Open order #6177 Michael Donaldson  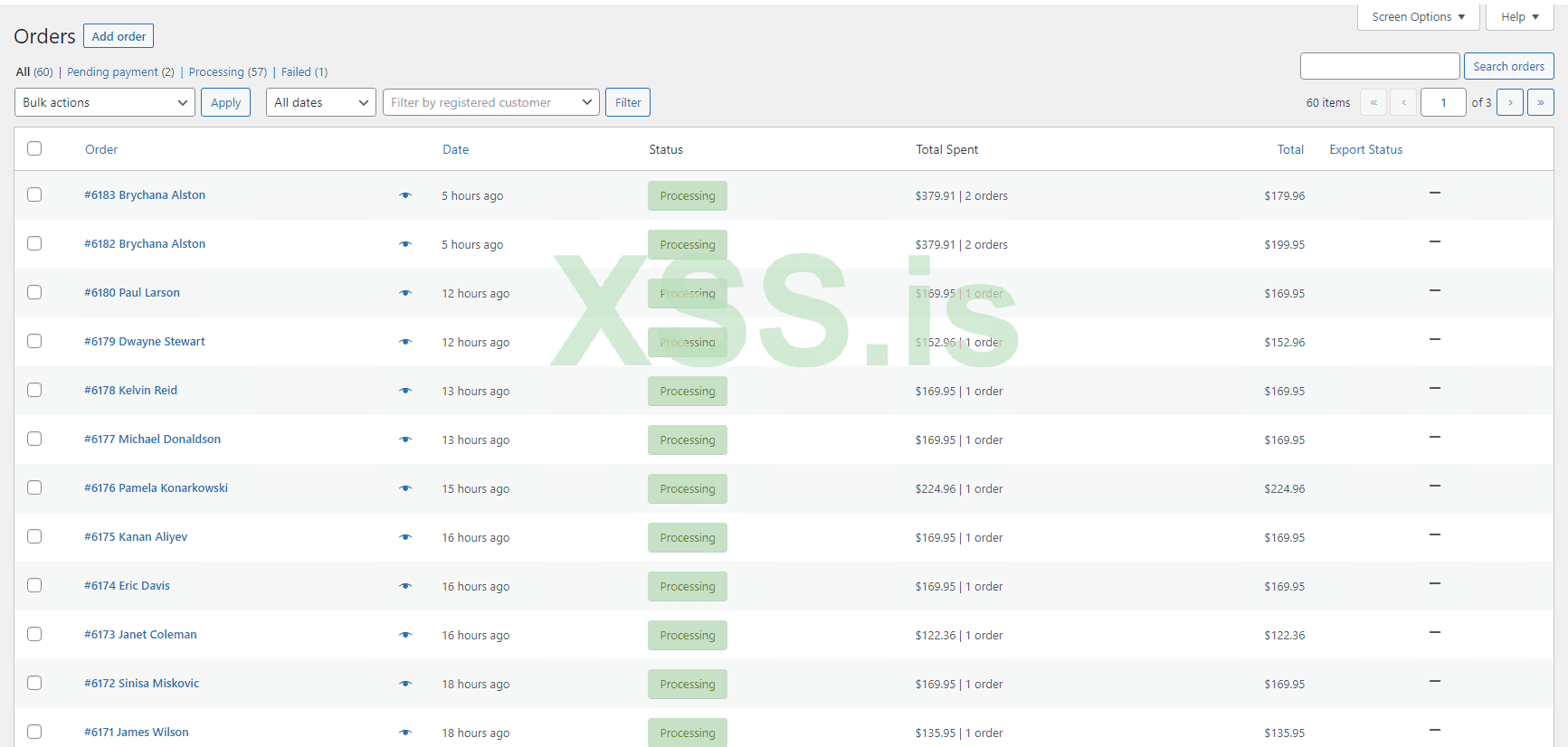coord(152,440)
